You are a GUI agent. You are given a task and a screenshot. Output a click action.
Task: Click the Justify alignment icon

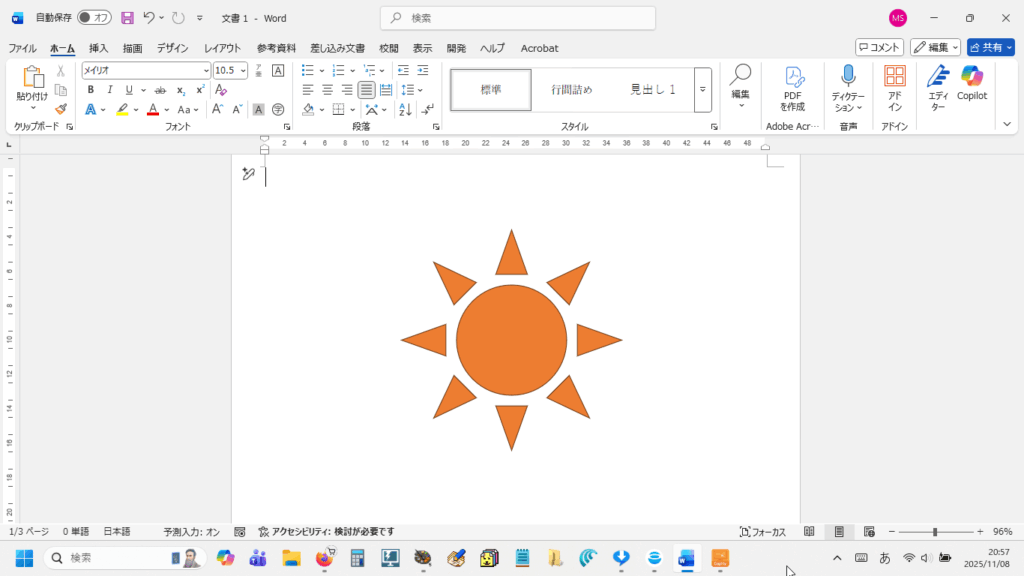[x=367, y=90]
